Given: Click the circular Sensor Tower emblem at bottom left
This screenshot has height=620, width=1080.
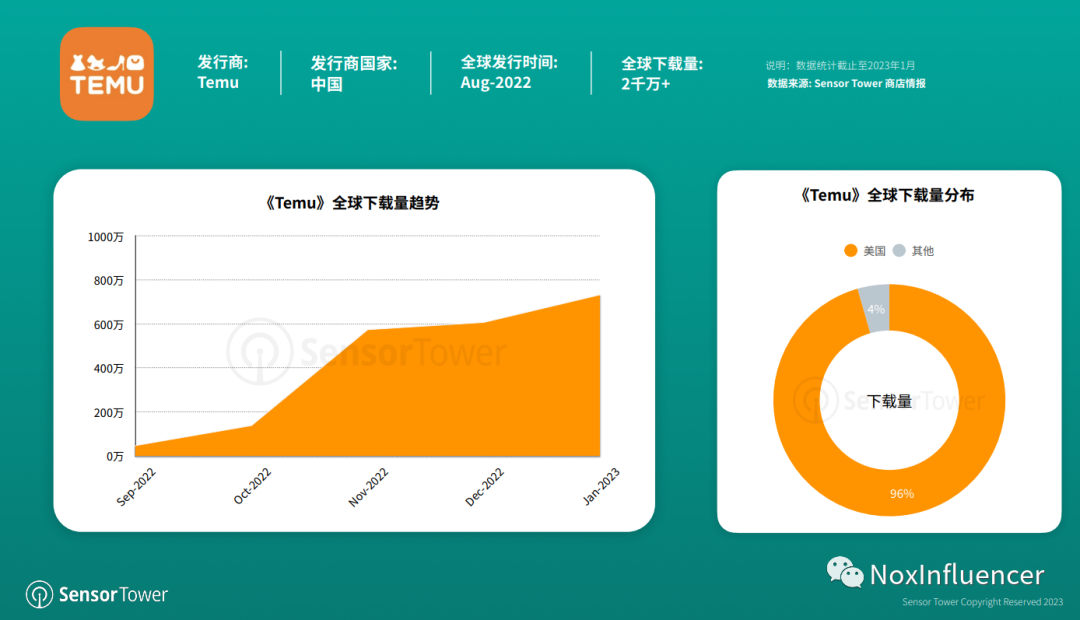Looking at the screenshot, I should [x=39, y=594].
